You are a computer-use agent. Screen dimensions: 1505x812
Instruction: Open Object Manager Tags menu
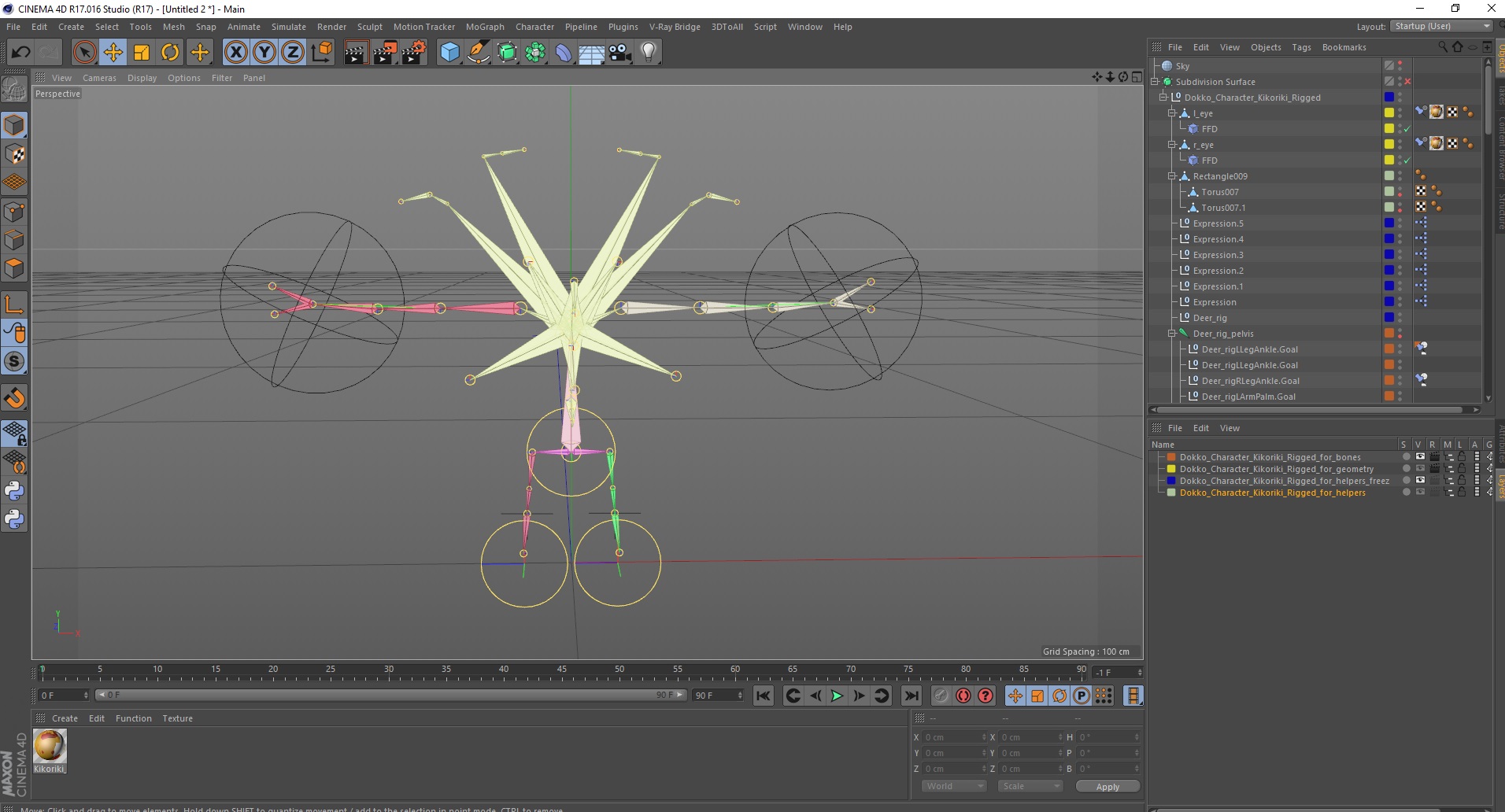click(x=1301, y=47)
